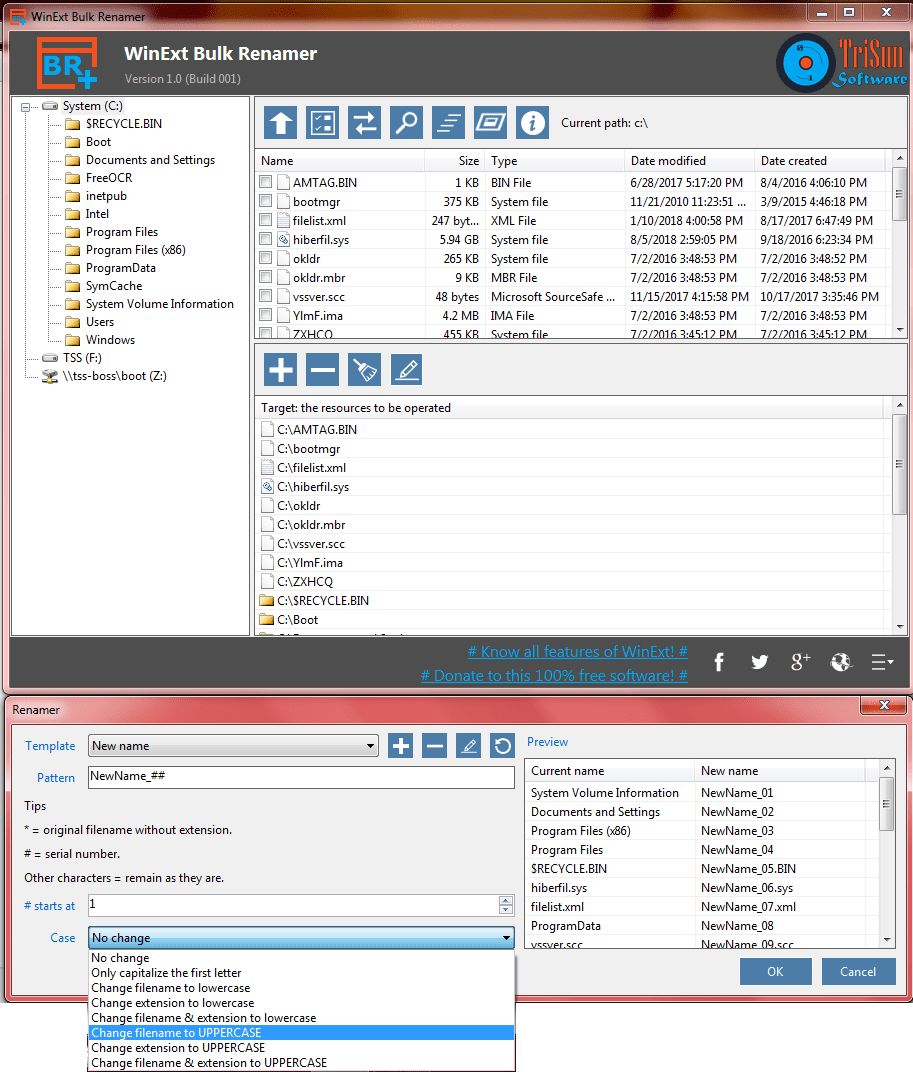Add resources with the plus icon
Image resolution: width=913 pixels, height=1072 pixels.
(279, 369)
